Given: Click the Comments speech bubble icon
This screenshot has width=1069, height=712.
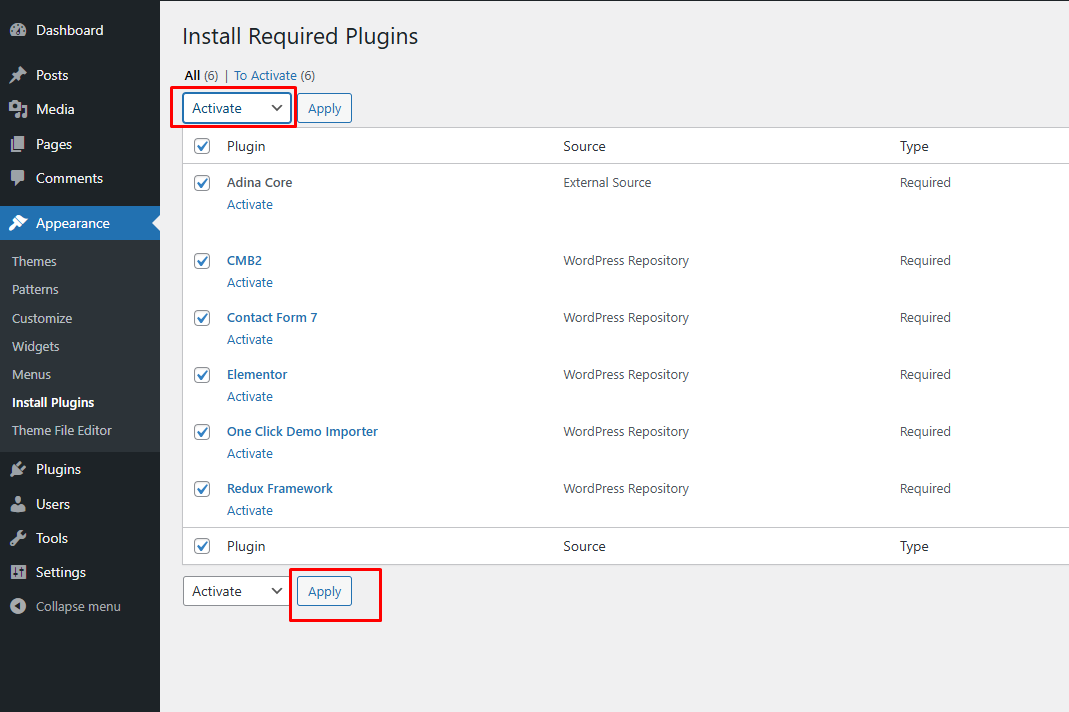Looking at the screenshot, I should tap(18, 178).
